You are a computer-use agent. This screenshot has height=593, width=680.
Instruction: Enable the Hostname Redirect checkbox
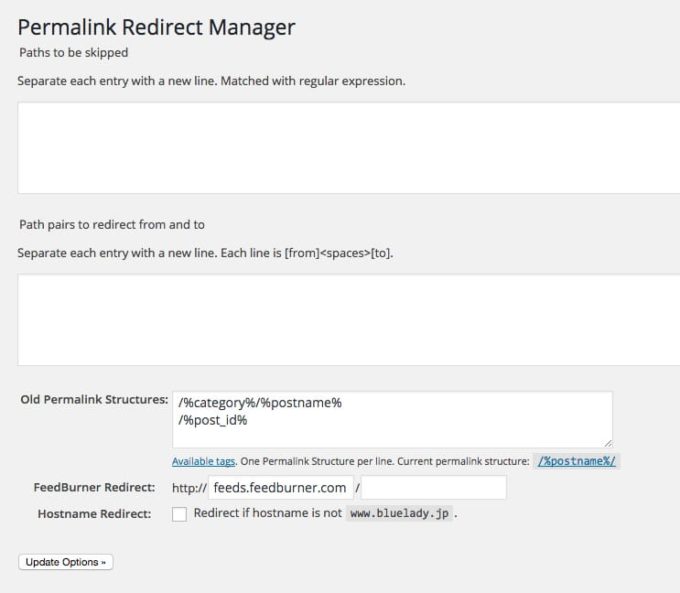click(x=179, y=514)
